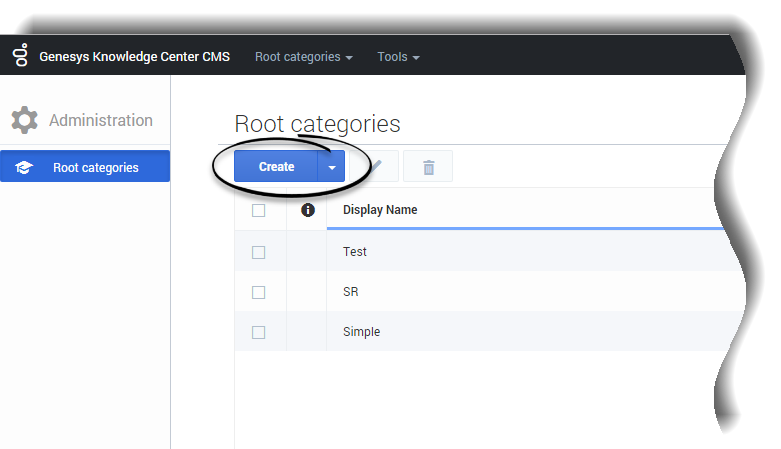Click the Administration label in sidebar
781x449 pixels.
coord(101,121)
